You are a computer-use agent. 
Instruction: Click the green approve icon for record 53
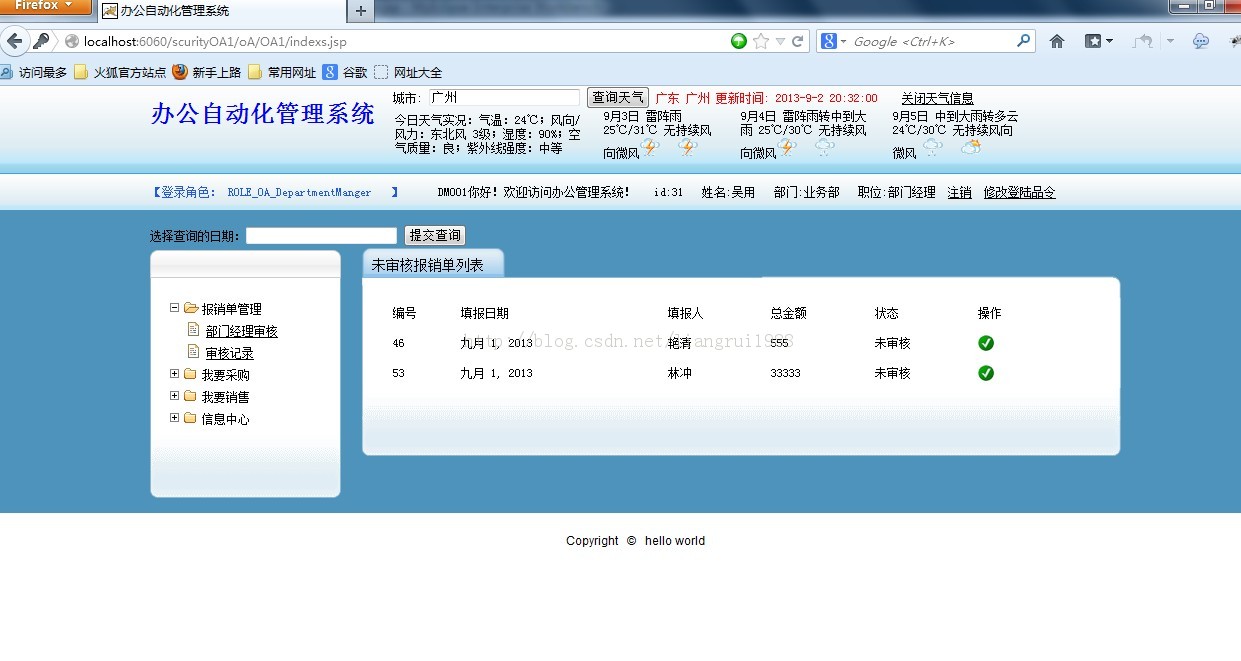(x=986, y=372)
